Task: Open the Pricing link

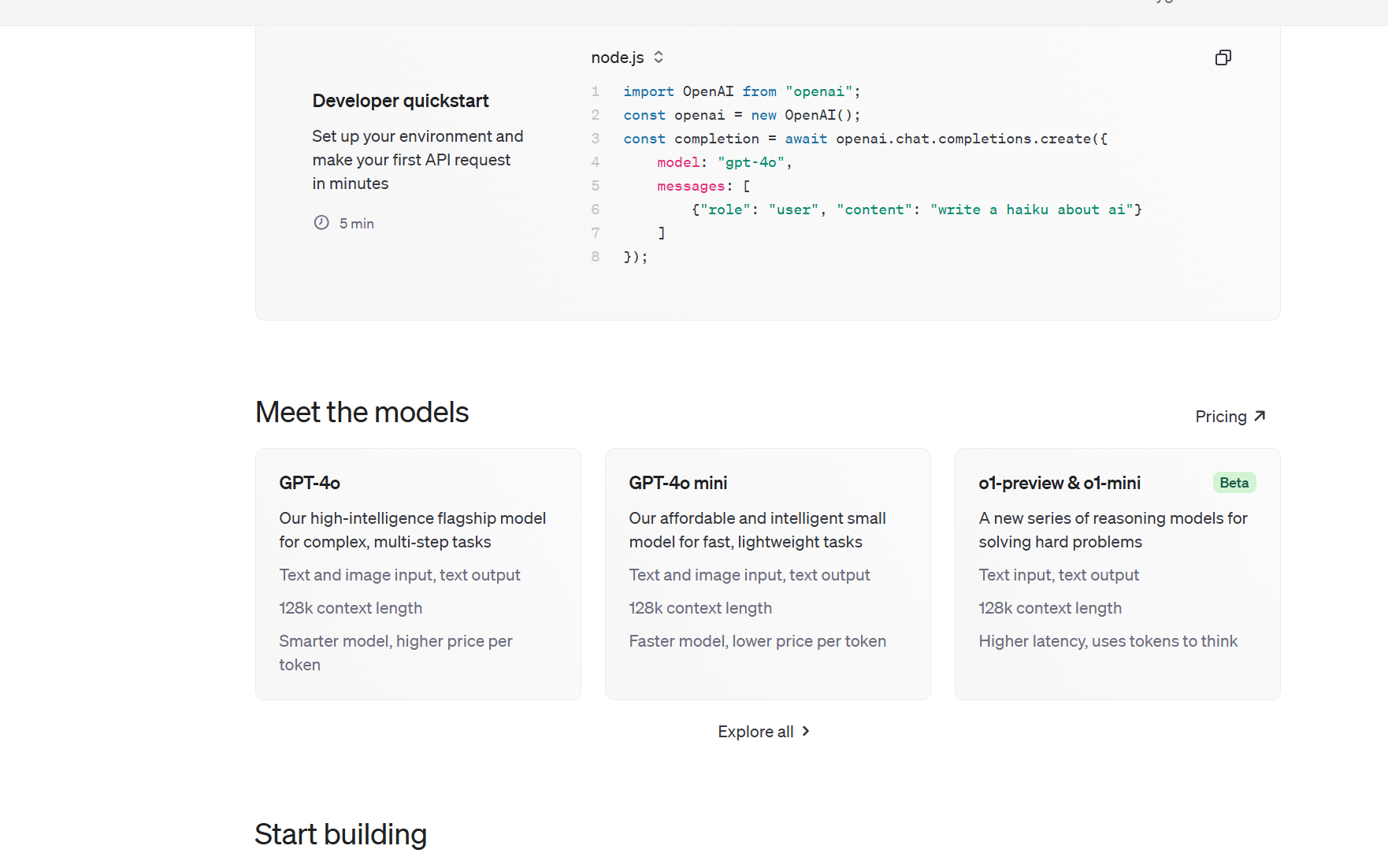Action: [x=1230, y=417]
